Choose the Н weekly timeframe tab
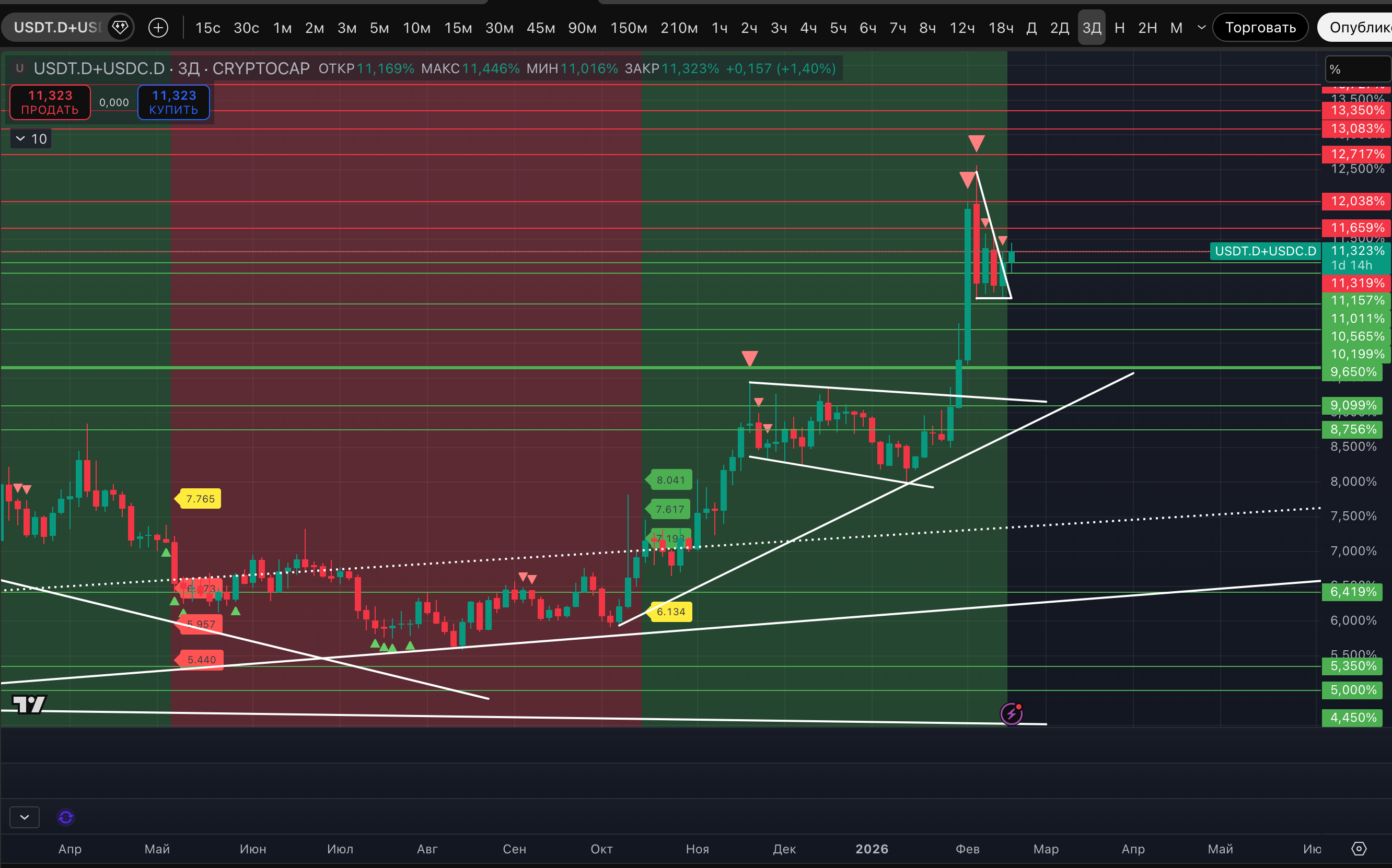Image resolution: width=1392 pixels, height=868 pixels. (1119, 28)
